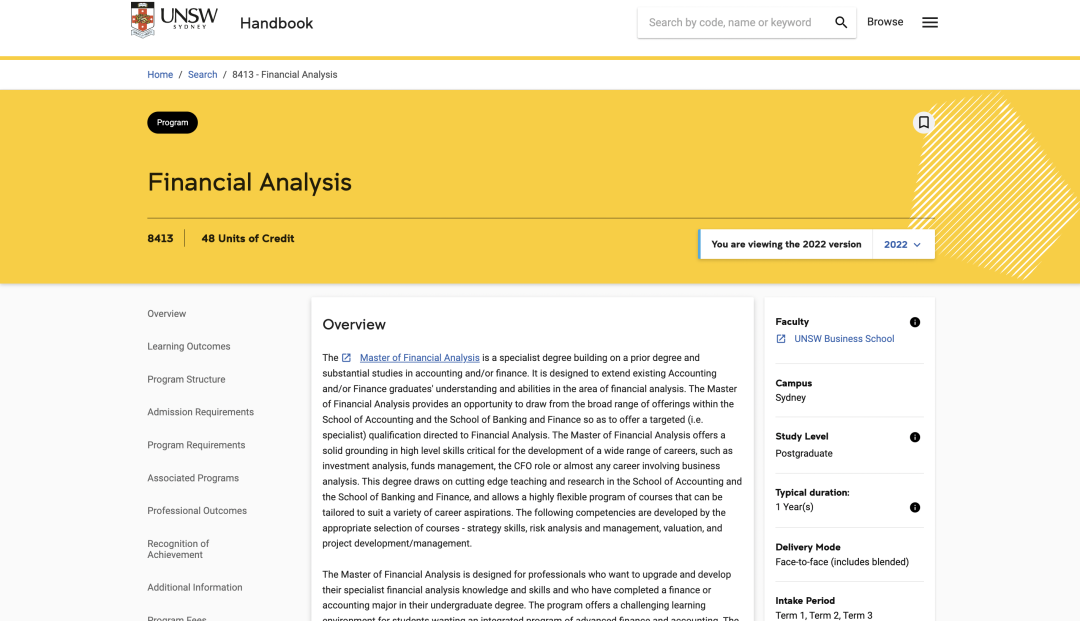The width and height of the screenshot is (1080, 621).
Task: Click the 48 Units of Credit text
Action: click(x=248, y=238)
